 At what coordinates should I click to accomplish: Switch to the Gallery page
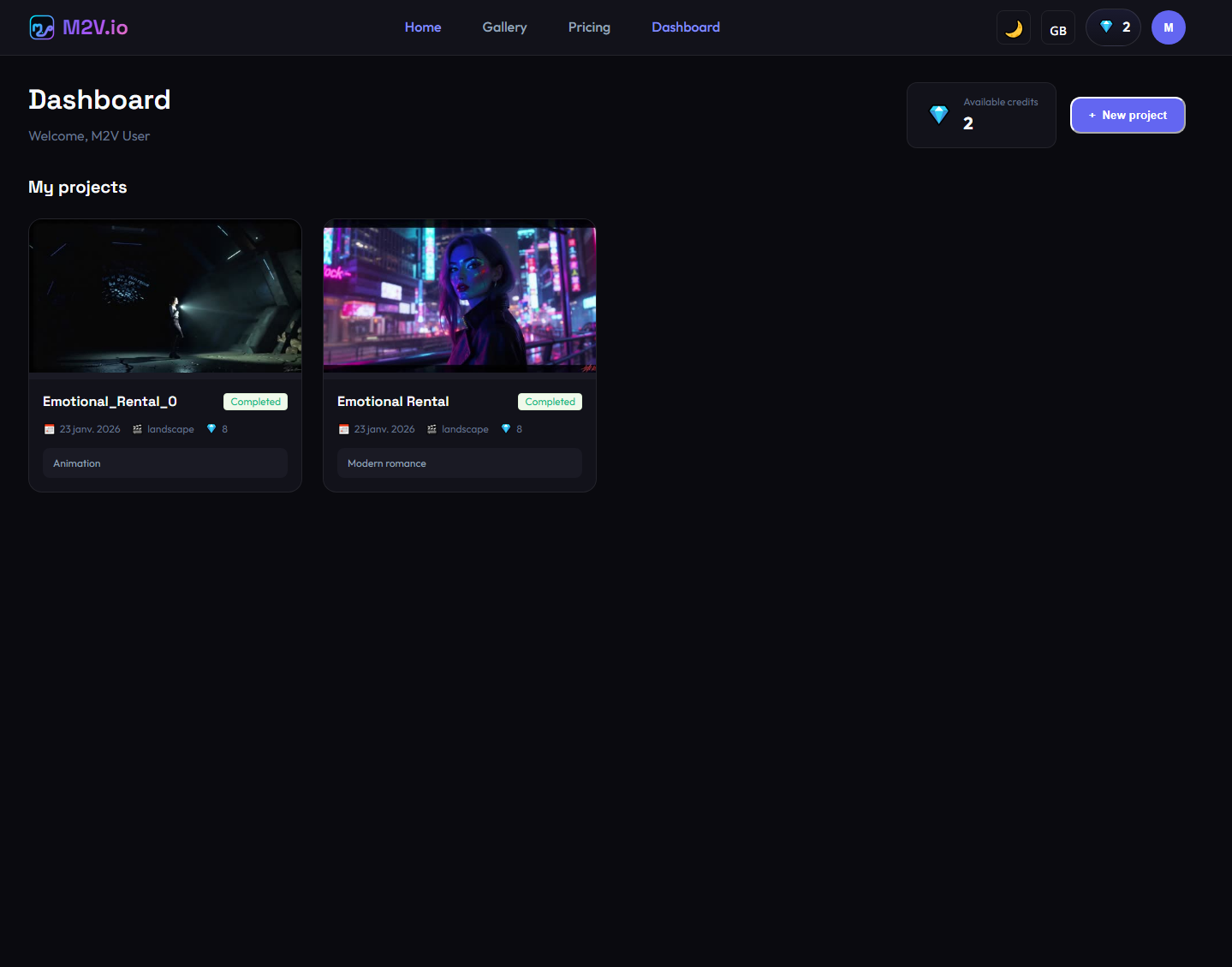pos(504,27)
